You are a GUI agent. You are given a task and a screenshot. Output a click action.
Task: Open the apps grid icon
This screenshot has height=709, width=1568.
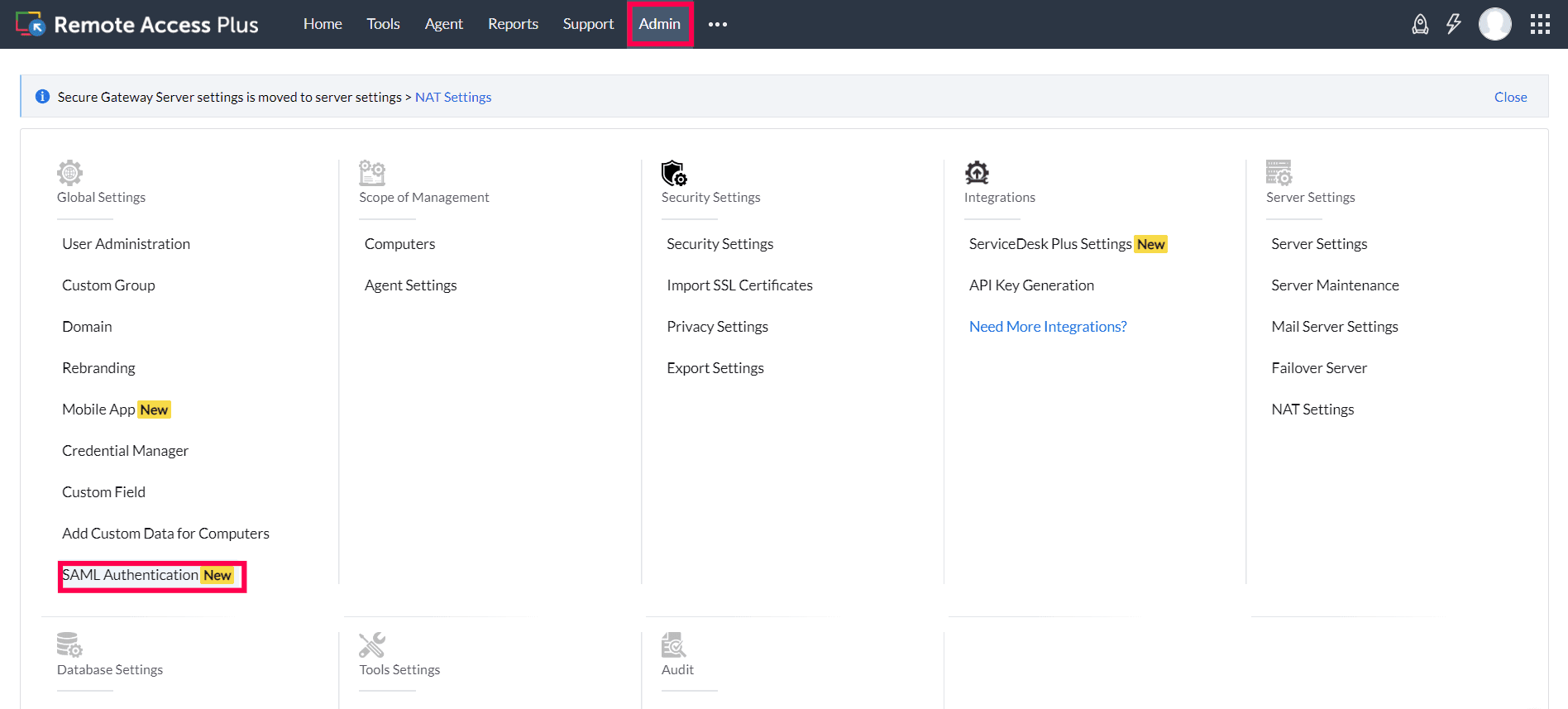click(x=1540, y=24)
